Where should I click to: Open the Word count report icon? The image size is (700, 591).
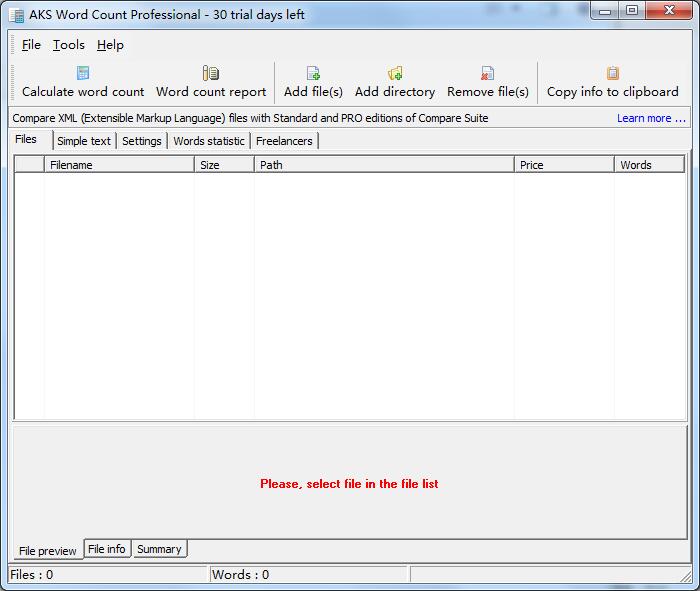point(211,73)
